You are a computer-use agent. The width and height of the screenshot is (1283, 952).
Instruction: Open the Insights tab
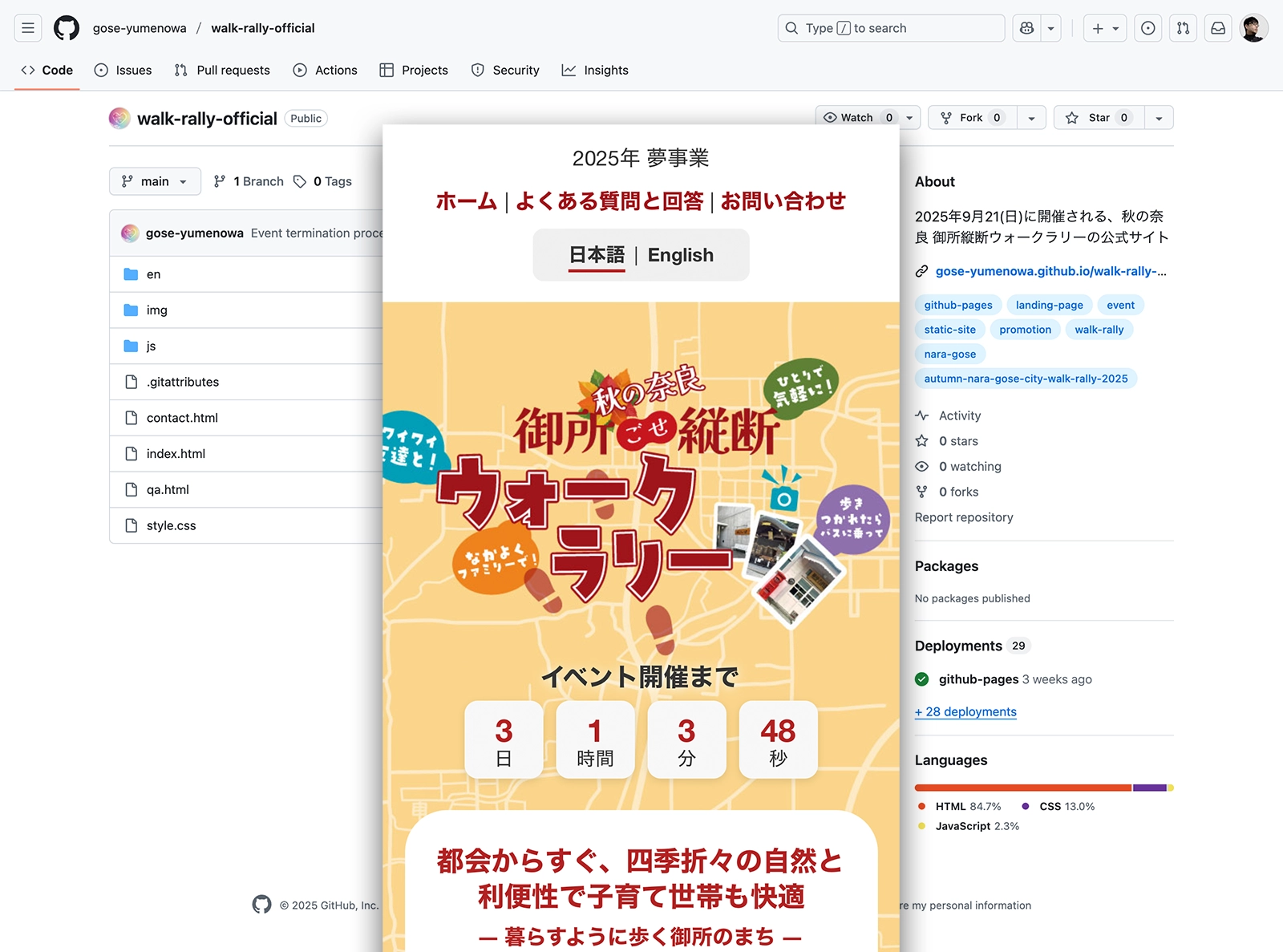(x=595, y=71)
